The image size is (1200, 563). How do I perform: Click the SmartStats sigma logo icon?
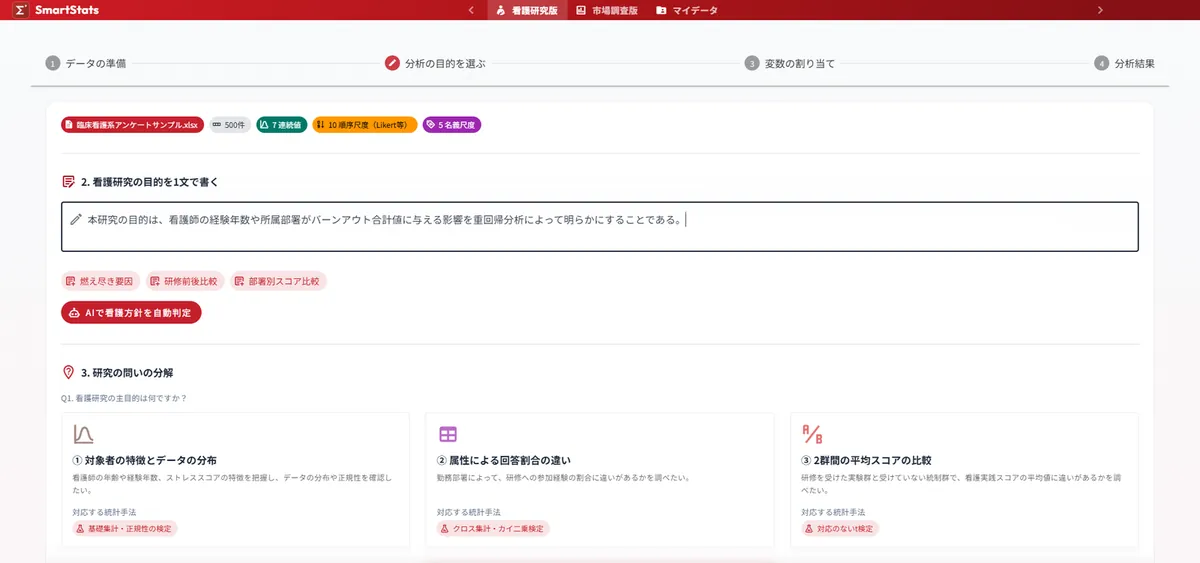point(21,10)
